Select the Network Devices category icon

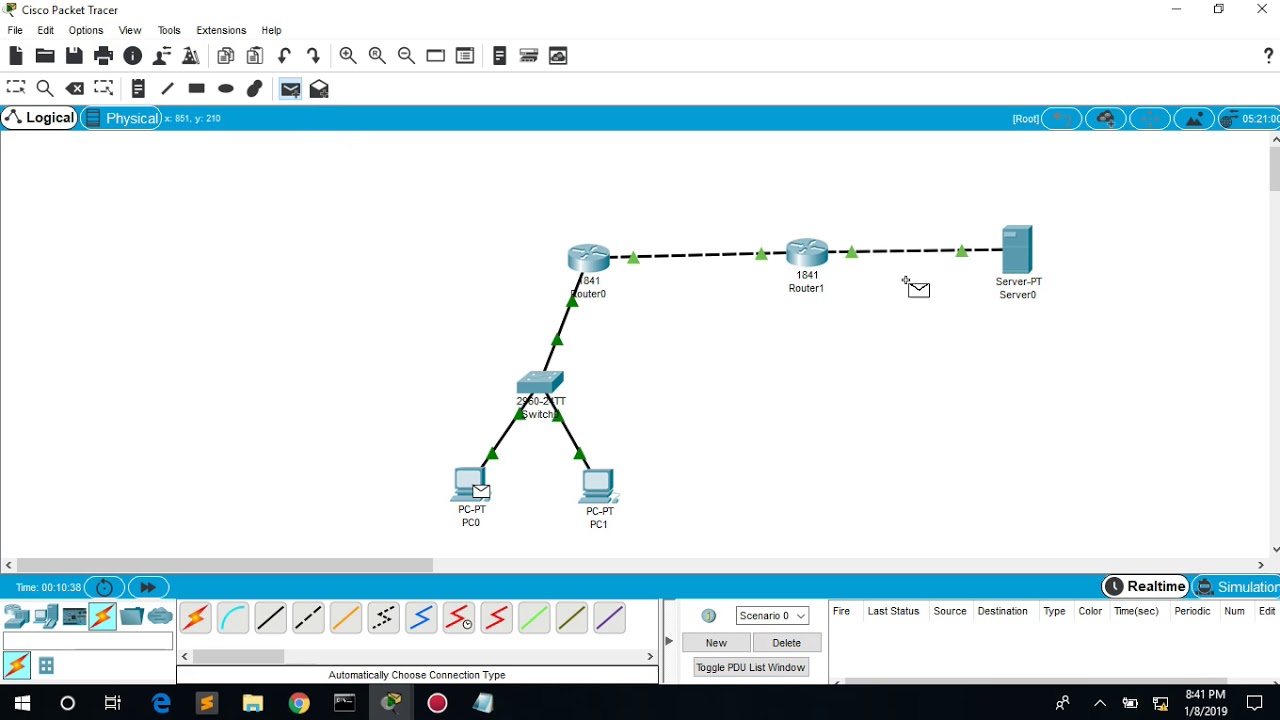(x=16, y=617)
